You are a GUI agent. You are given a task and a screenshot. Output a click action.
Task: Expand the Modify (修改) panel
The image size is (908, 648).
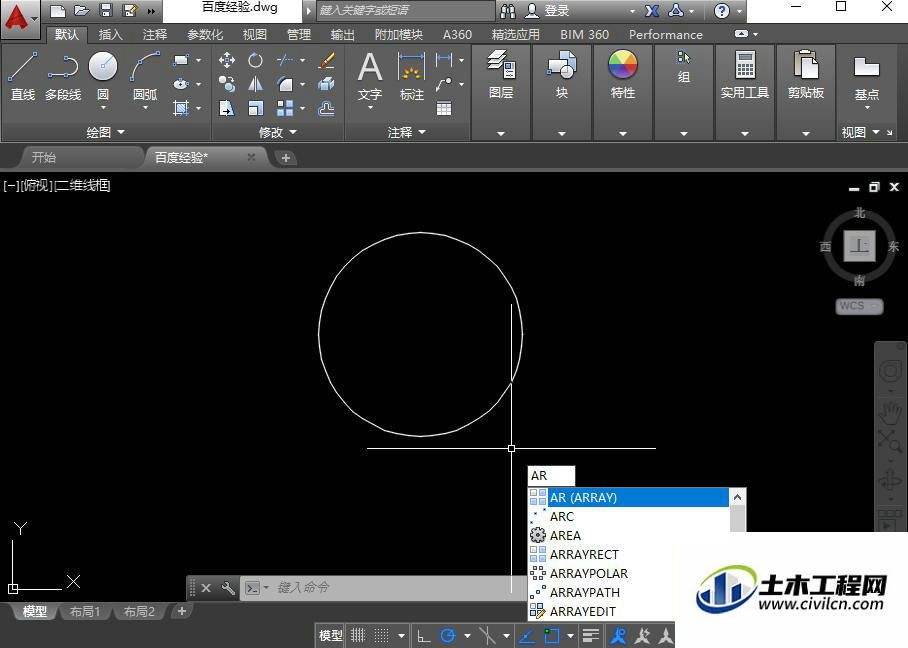pos(277,132)
